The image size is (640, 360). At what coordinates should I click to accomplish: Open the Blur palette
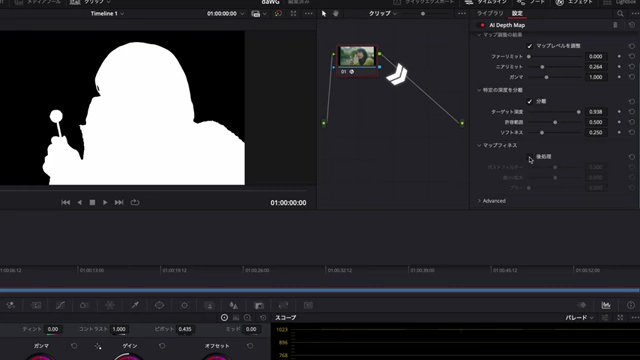(234, 305)
